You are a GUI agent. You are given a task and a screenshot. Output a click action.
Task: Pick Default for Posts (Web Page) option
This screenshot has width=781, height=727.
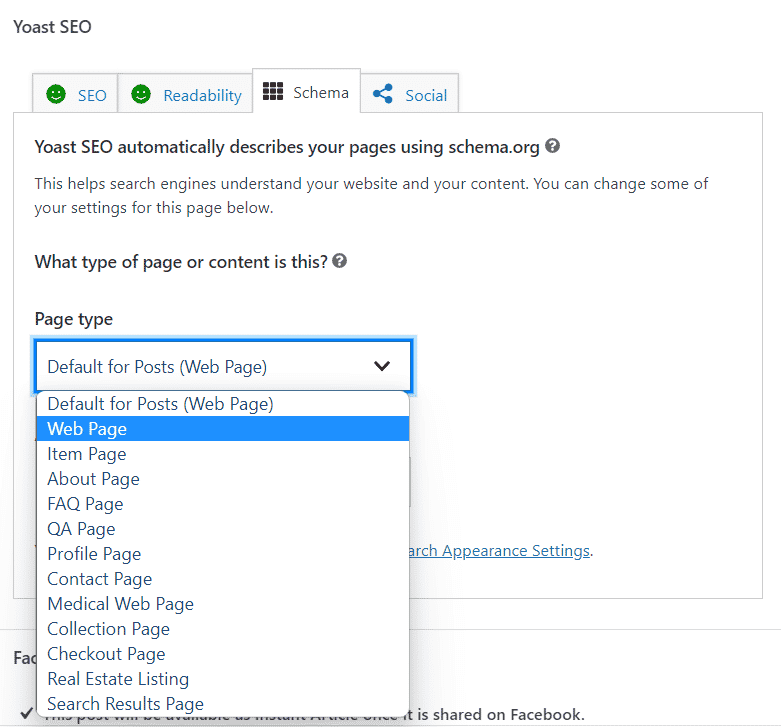pos(160,404)
